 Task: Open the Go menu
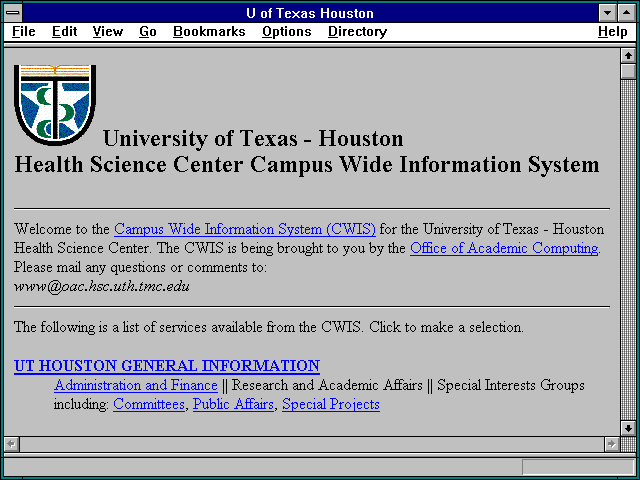pos(148,32)
